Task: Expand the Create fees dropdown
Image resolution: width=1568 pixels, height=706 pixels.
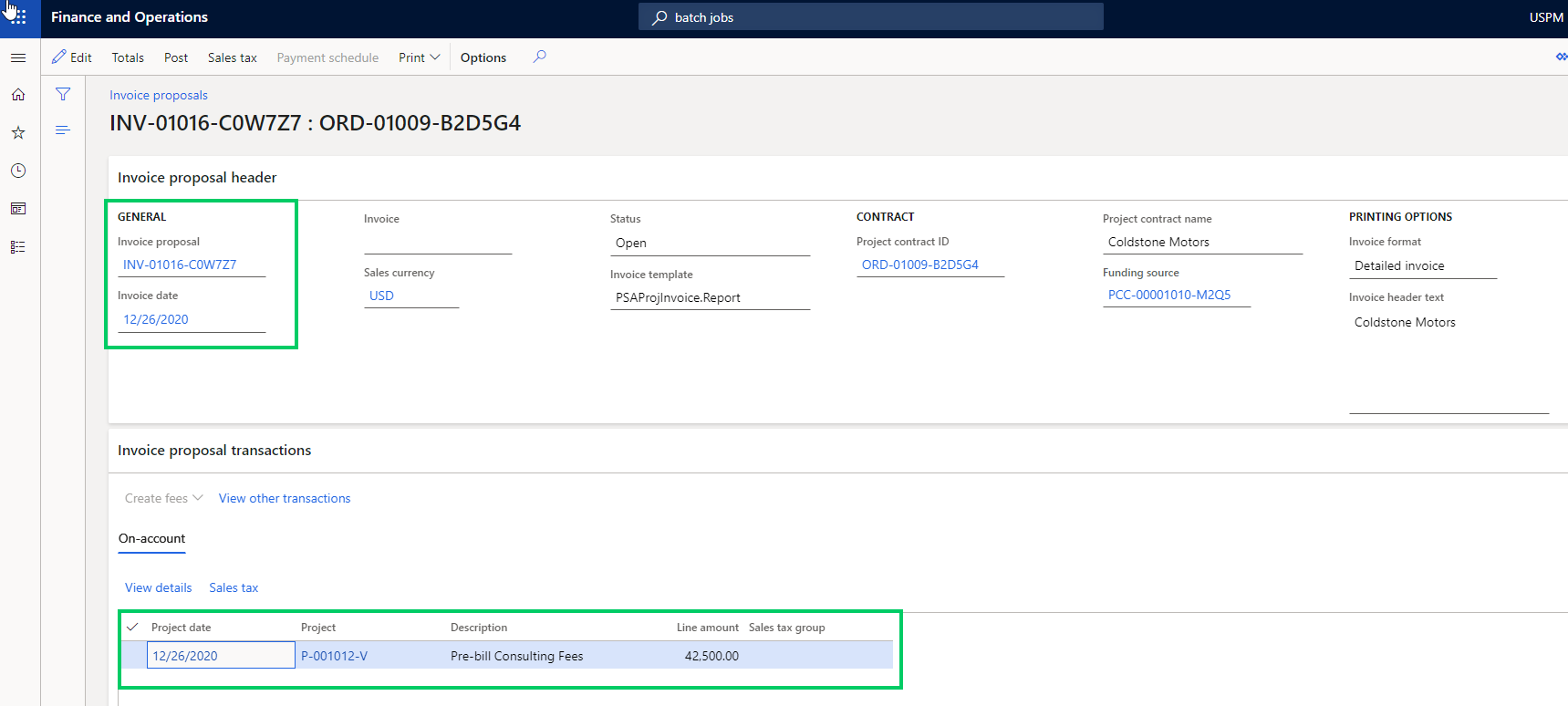Action: (163, 498)
